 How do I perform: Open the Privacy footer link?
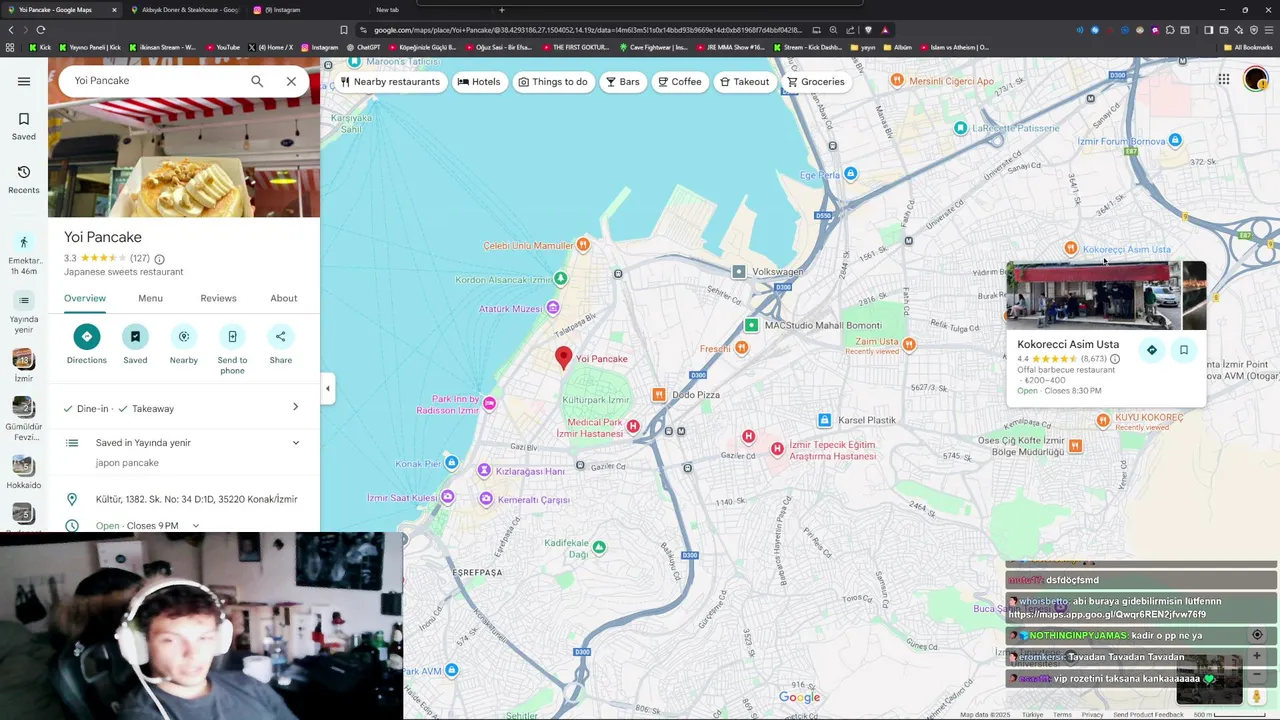click(x=1092, y=715)
